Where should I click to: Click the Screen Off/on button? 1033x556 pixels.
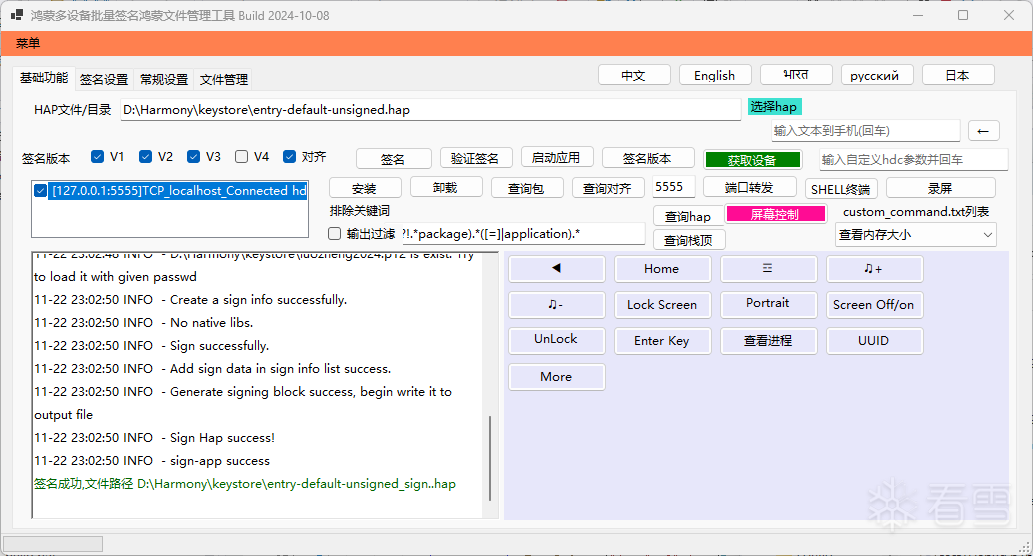click(874, 305)
